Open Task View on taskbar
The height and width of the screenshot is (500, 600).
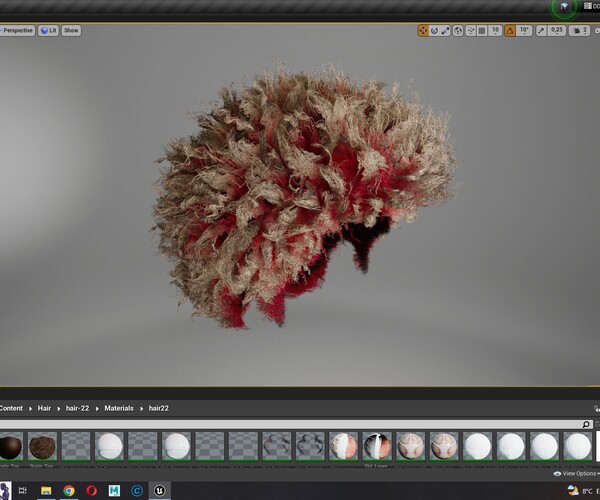tap(23, 490)
